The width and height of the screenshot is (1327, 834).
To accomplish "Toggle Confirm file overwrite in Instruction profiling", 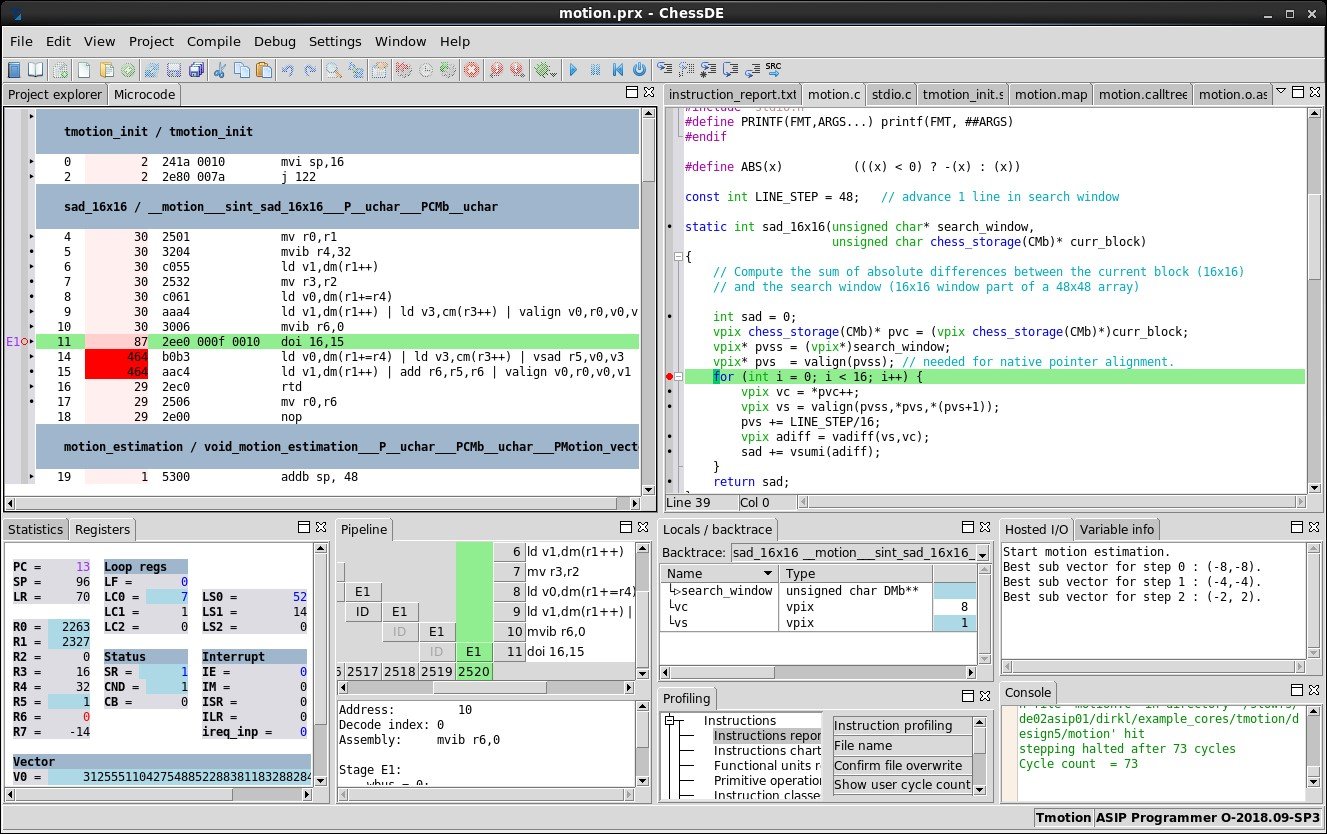I will click(901, 765).
